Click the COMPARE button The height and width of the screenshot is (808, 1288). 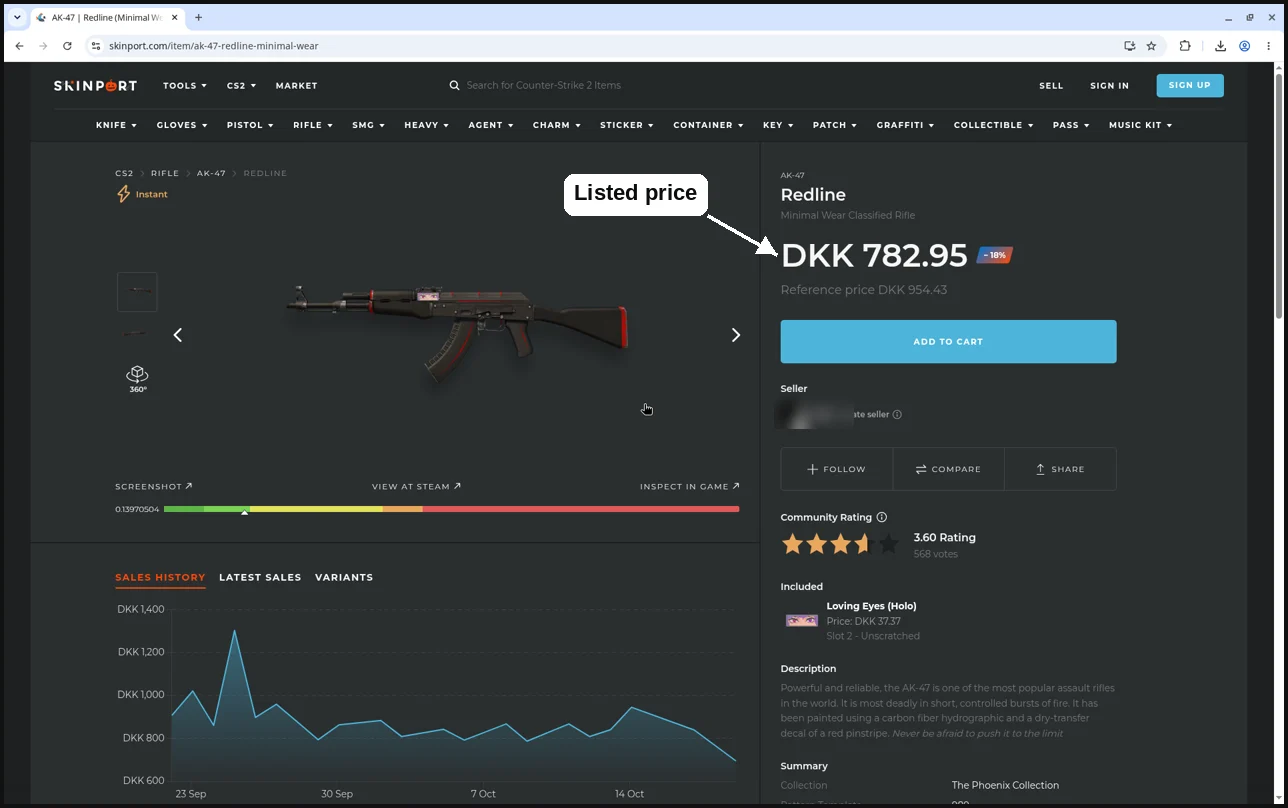(948, 469)
